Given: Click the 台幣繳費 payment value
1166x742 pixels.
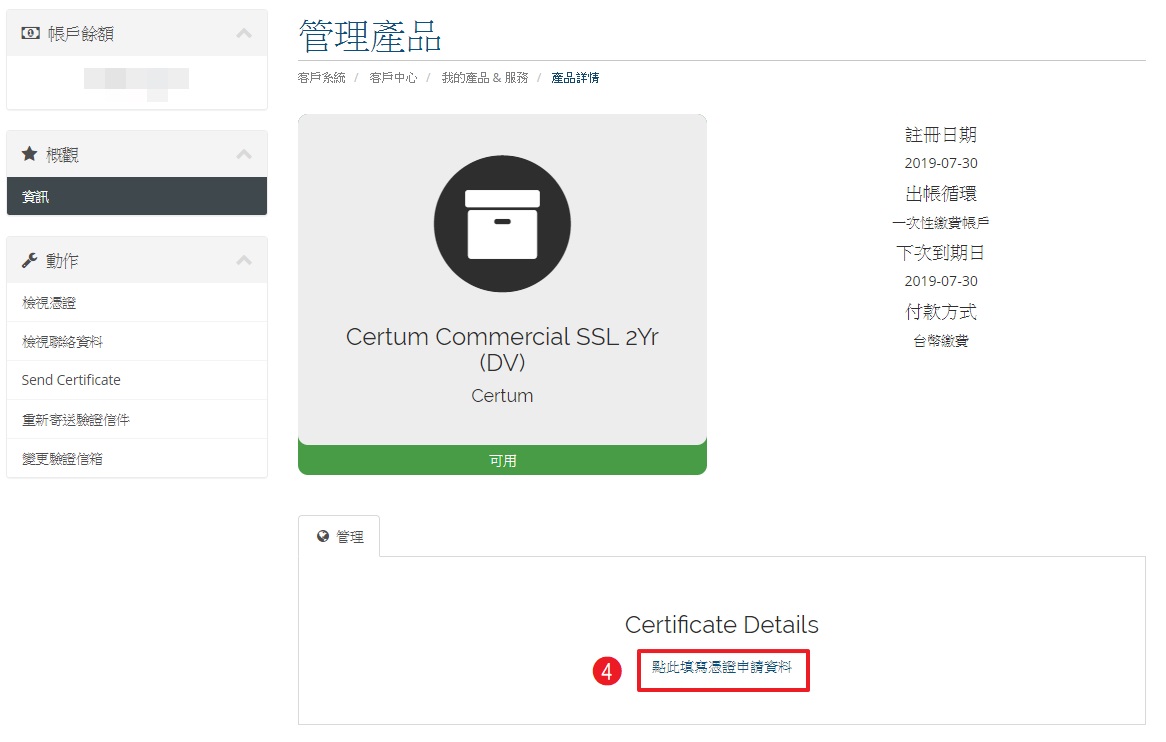Looking at the screenshot, I should point(941,341).
